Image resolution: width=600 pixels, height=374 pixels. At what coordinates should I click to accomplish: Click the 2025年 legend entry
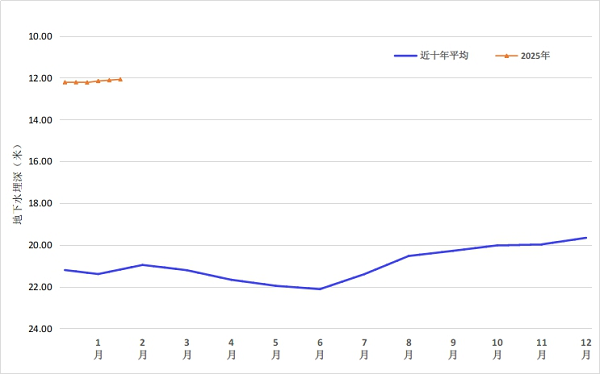[x=523, y=56]
